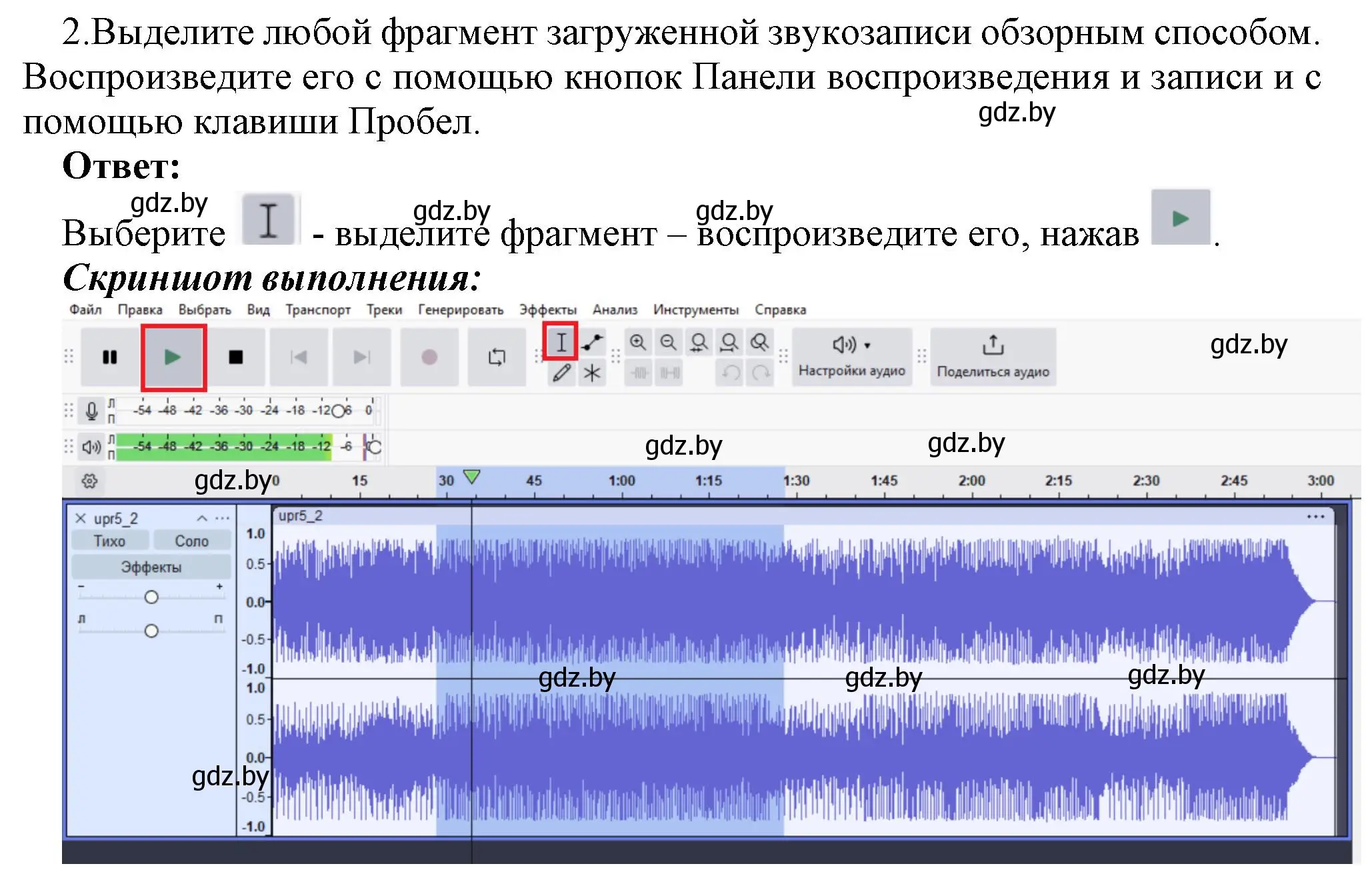1366x896 pixels.
Task: Open the Анализ menu
Action: pyautogui.click(x=615, y=309)
